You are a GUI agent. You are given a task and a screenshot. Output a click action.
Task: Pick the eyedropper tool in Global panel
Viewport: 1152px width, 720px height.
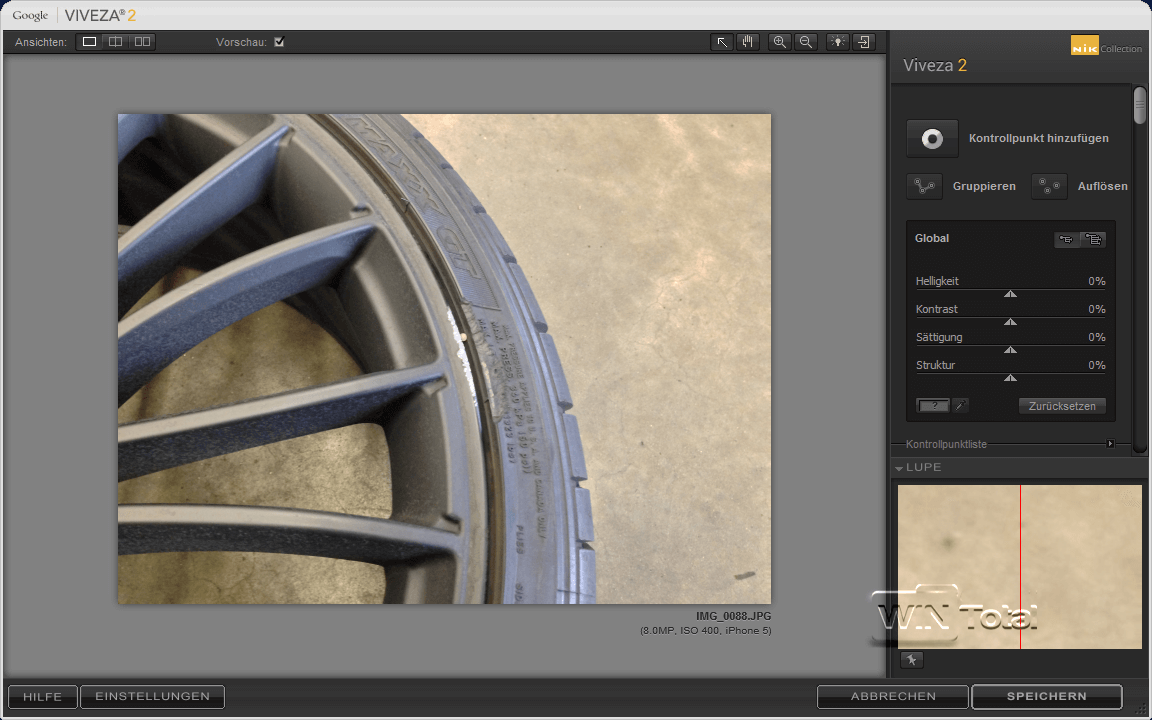[960, 405]
